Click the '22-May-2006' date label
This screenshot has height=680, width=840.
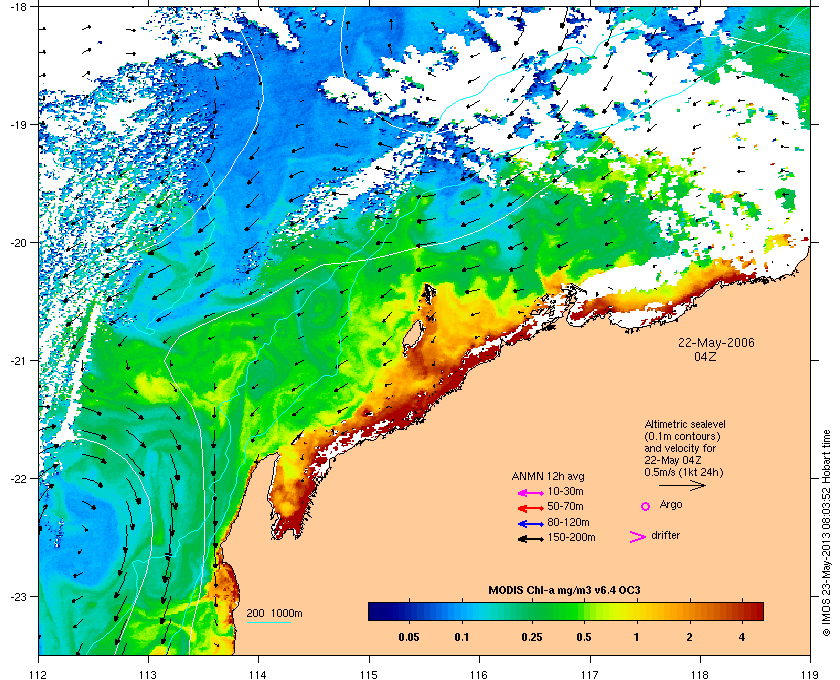tap(716, 342)
